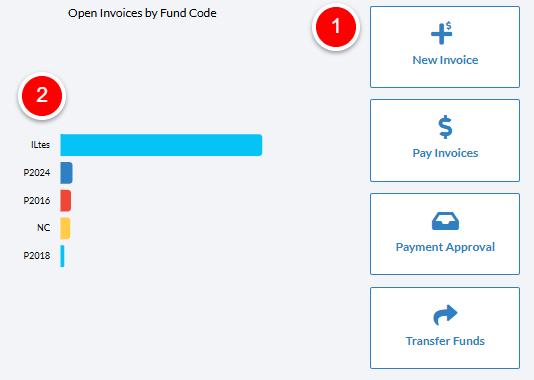Click the Open Invoices by Fund Code title
534x380 pixels.
click(x=142, y=13)
